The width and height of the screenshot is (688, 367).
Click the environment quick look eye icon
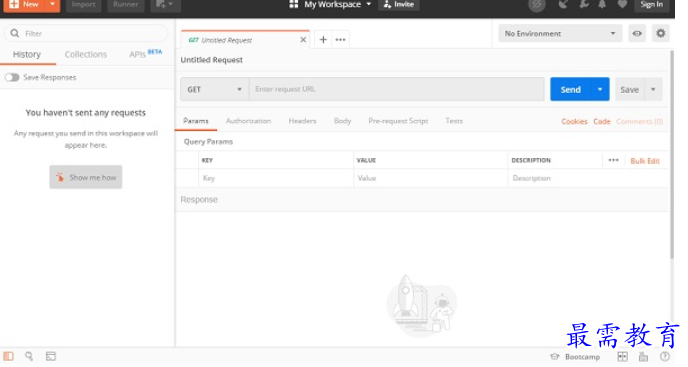click(637, 33)
